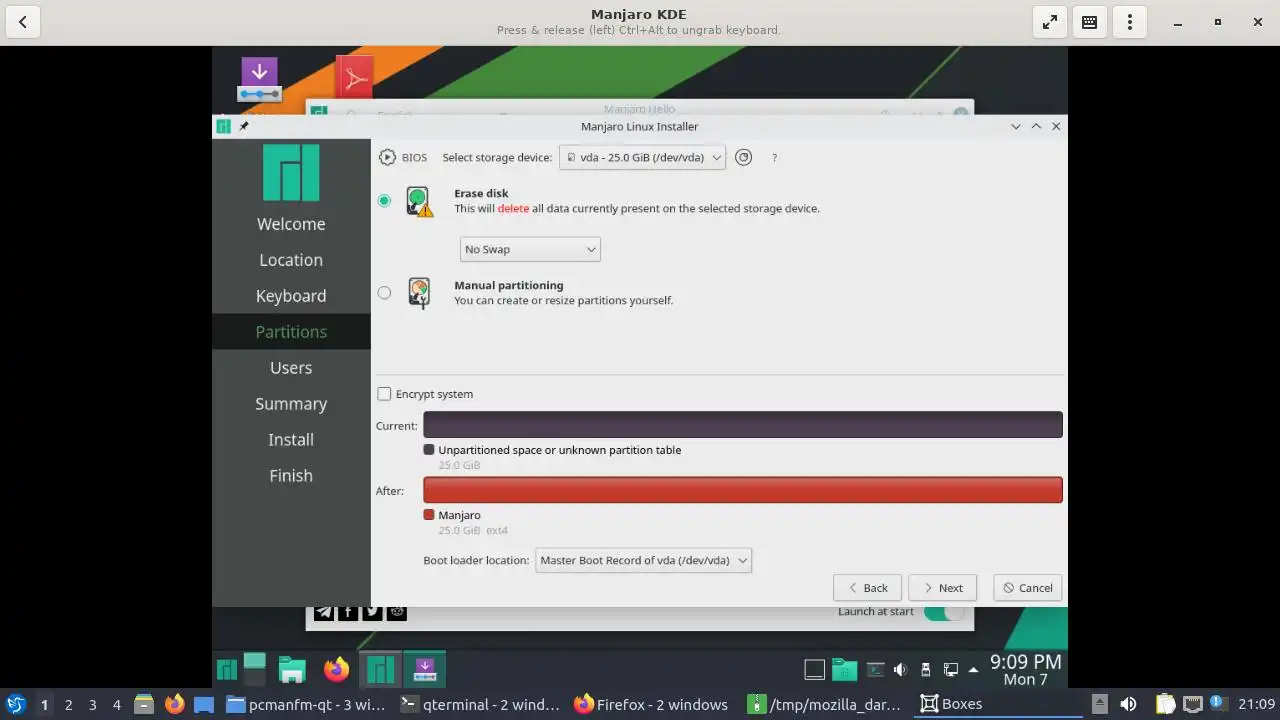Click the BIOS label icon
The height and width of the screenshot is (720, 1280).
point(387,157)
